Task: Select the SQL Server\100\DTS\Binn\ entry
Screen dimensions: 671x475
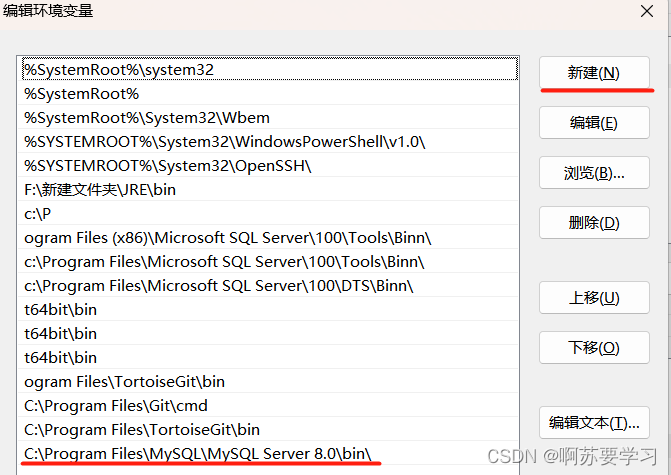Action: (x=268, y=285)
